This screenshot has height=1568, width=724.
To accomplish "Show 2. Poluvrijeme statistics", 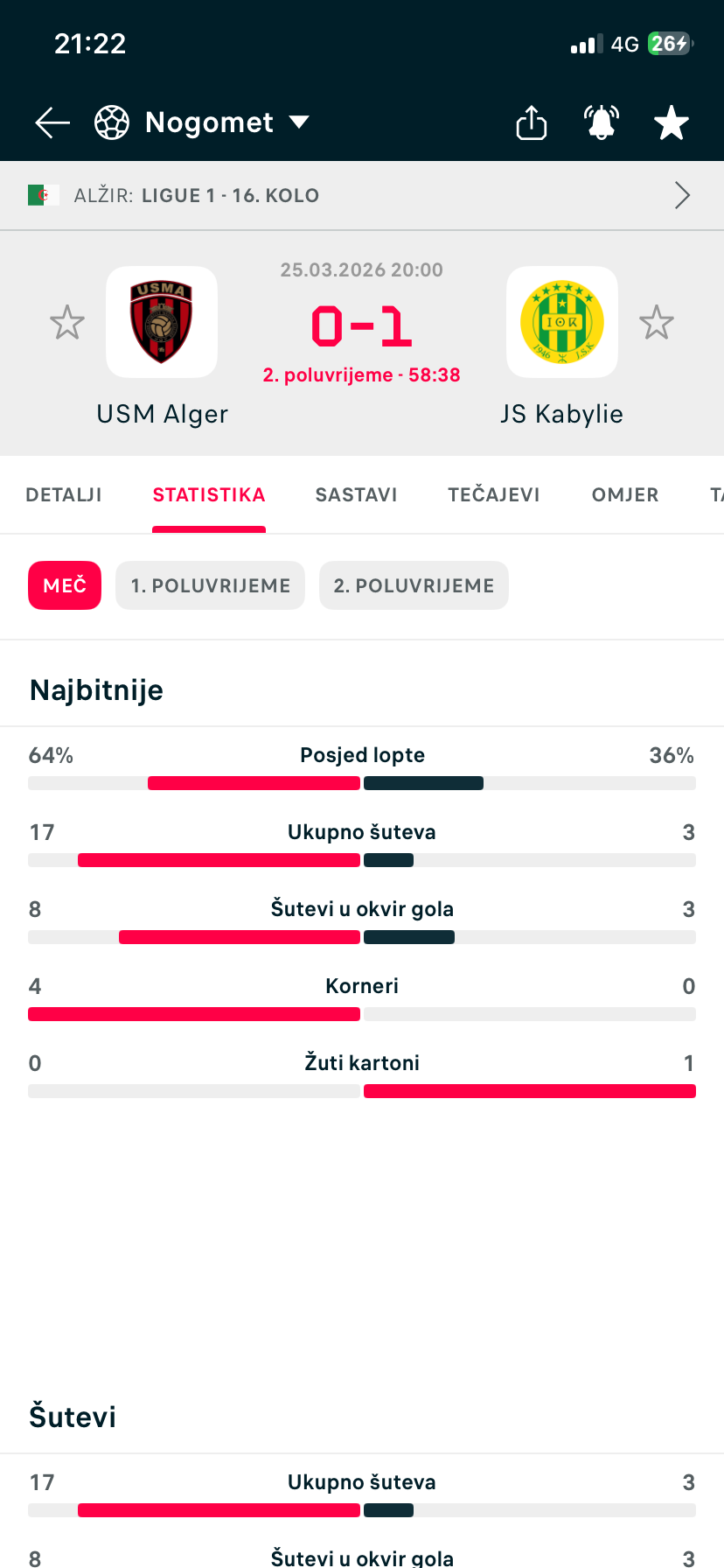I will click(414, 585).
